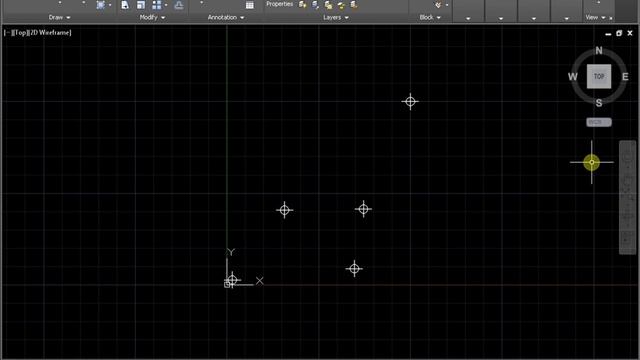The height and width of the screenshot is (360, 640).
Task: Click the Block panel tool icon
Action: tap(438, 5)
